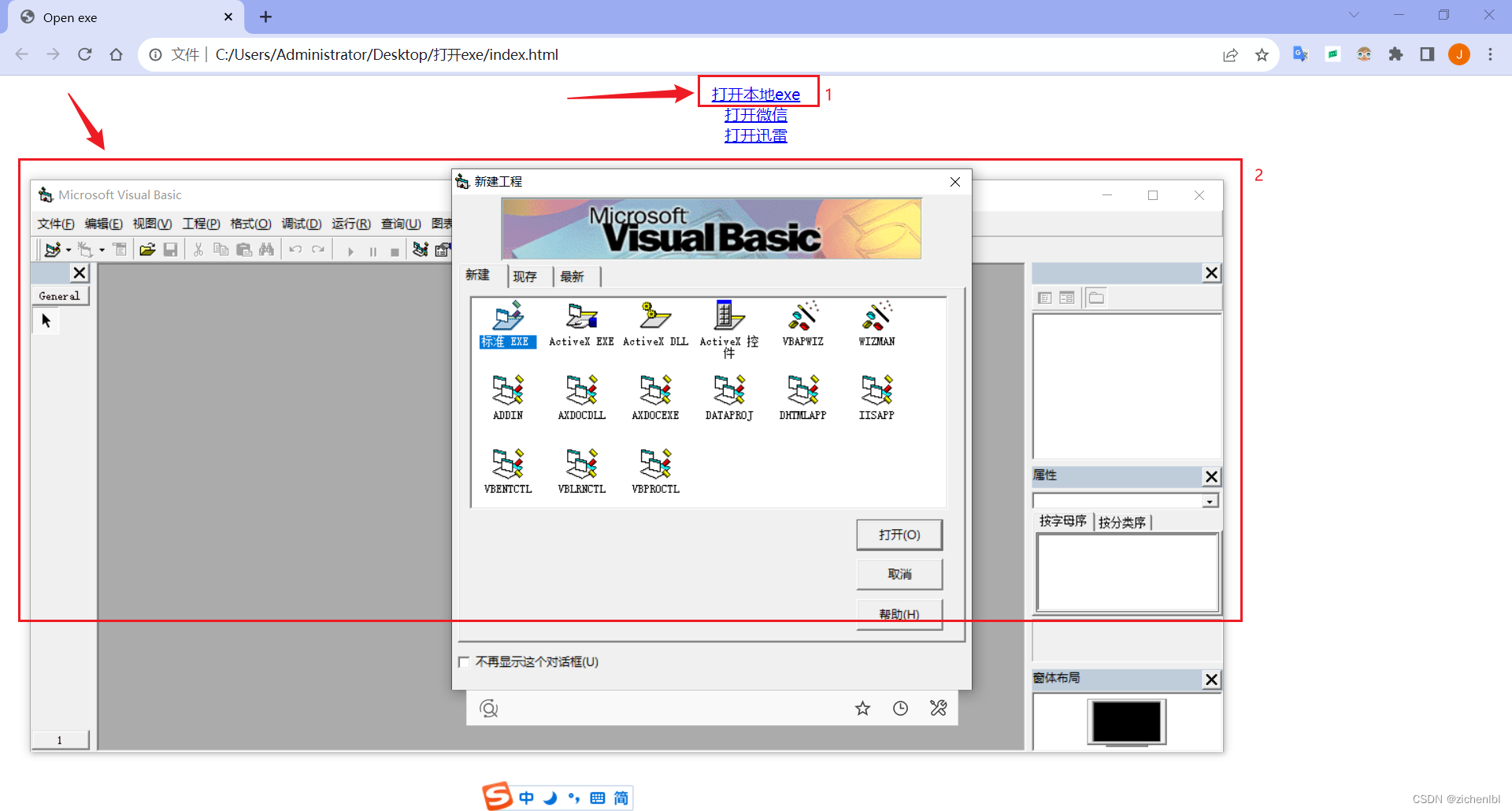Click the 取消 button
Screen dimensions: 1512x811
tap(899, 574)
